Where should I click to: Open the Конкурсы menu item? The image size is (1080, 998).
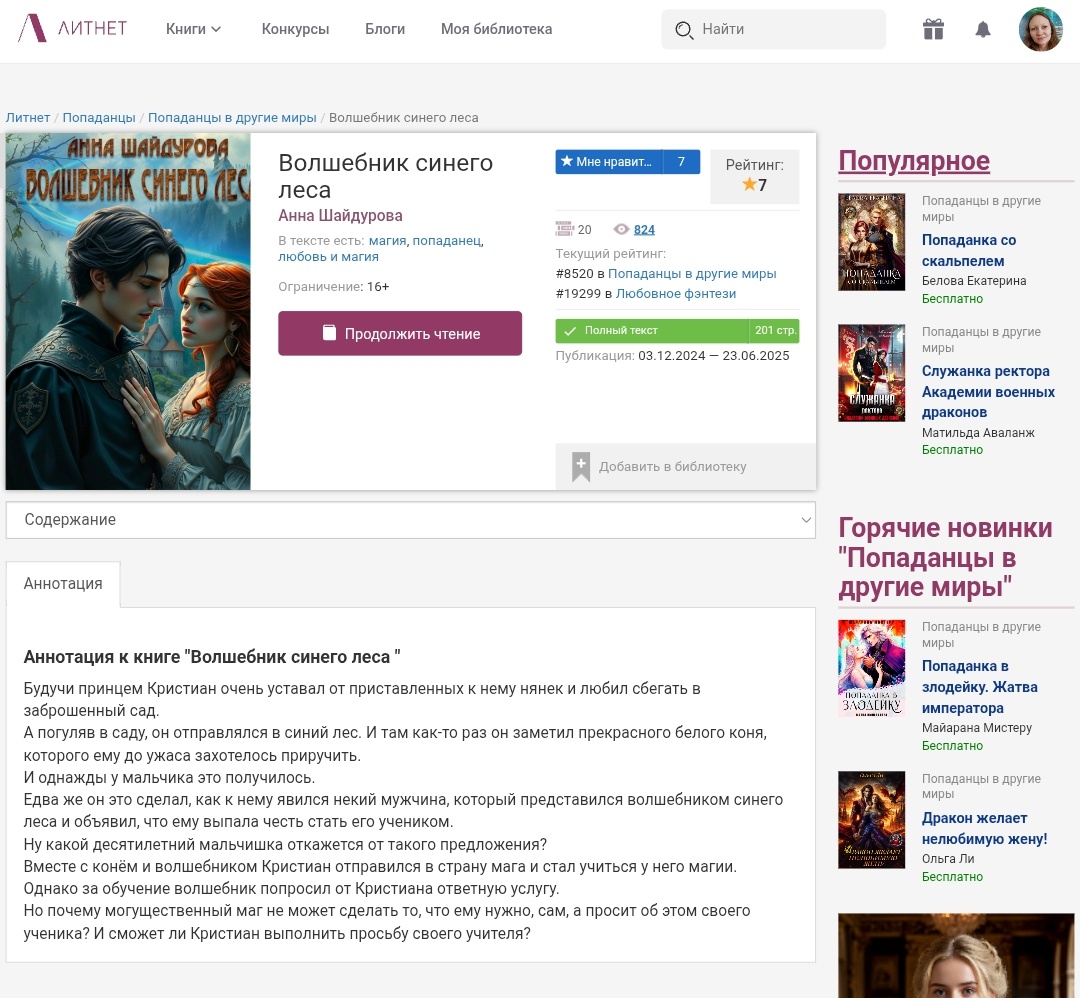coord(295,29)
